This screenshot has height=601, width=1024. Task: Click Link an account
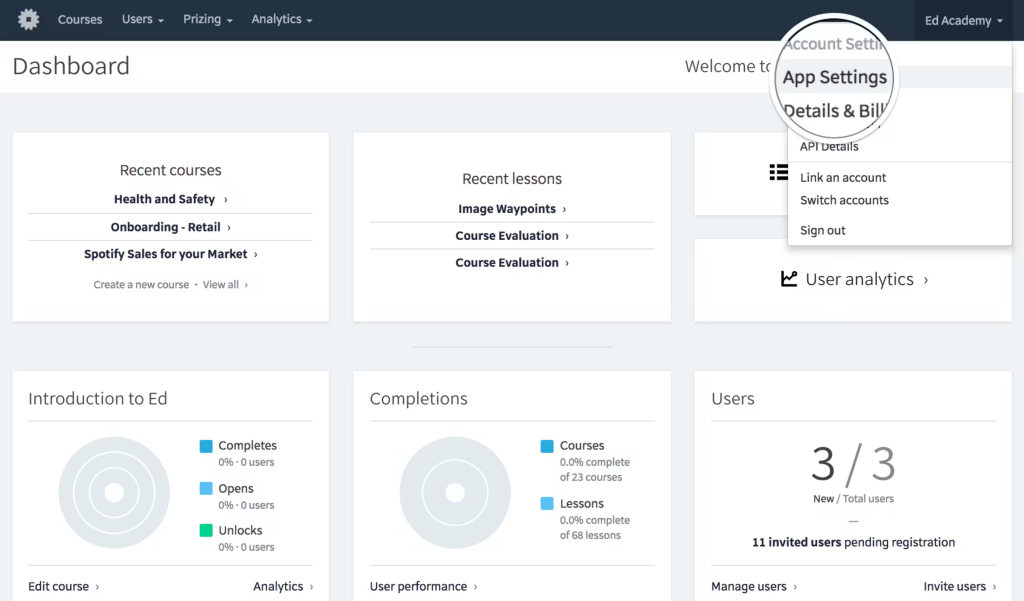(843, 177)
